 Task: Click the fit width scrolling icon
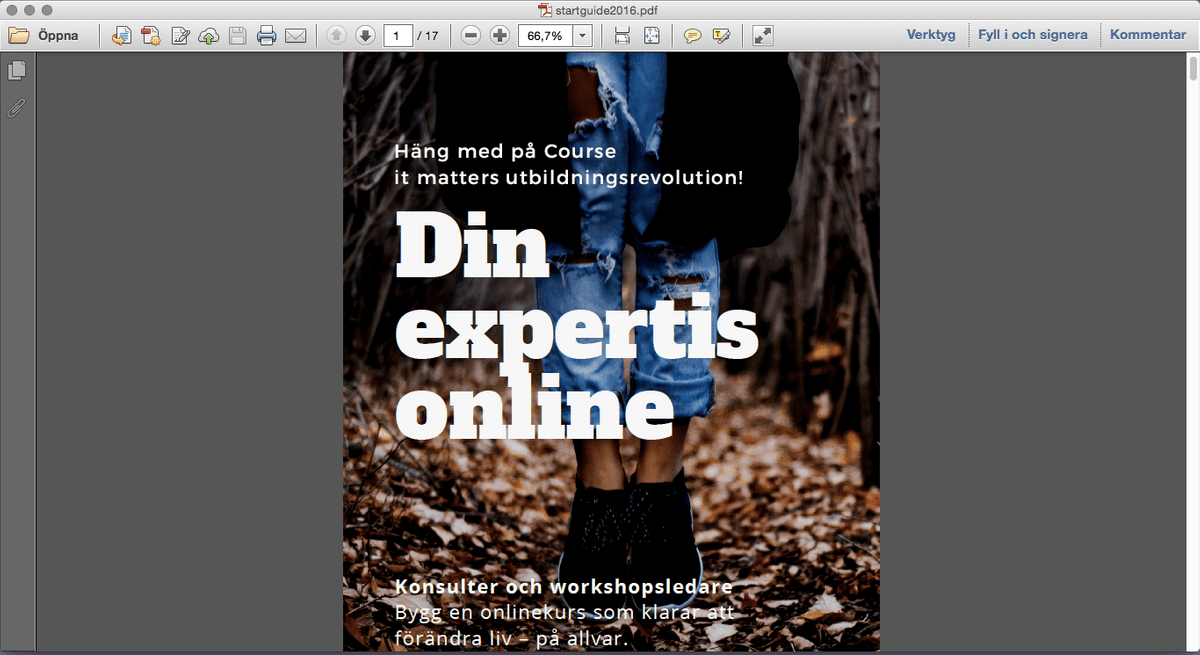pos(622,36)
